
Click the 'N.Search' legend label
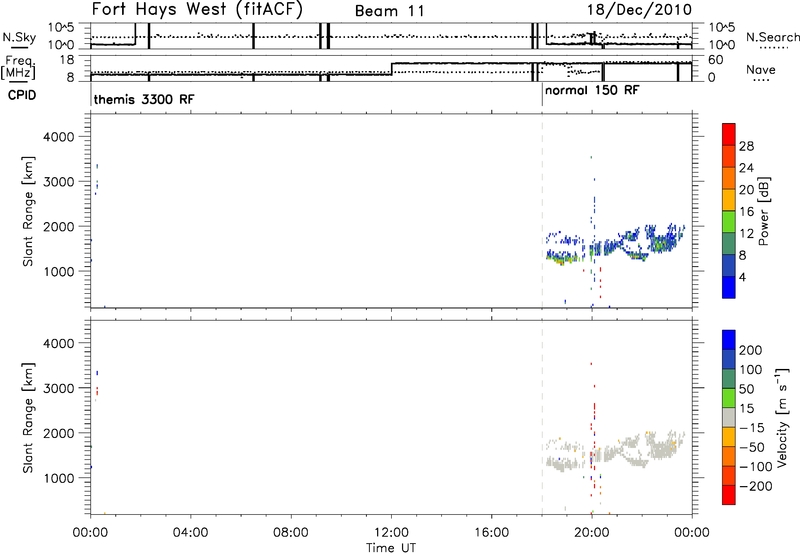[772, 37]
